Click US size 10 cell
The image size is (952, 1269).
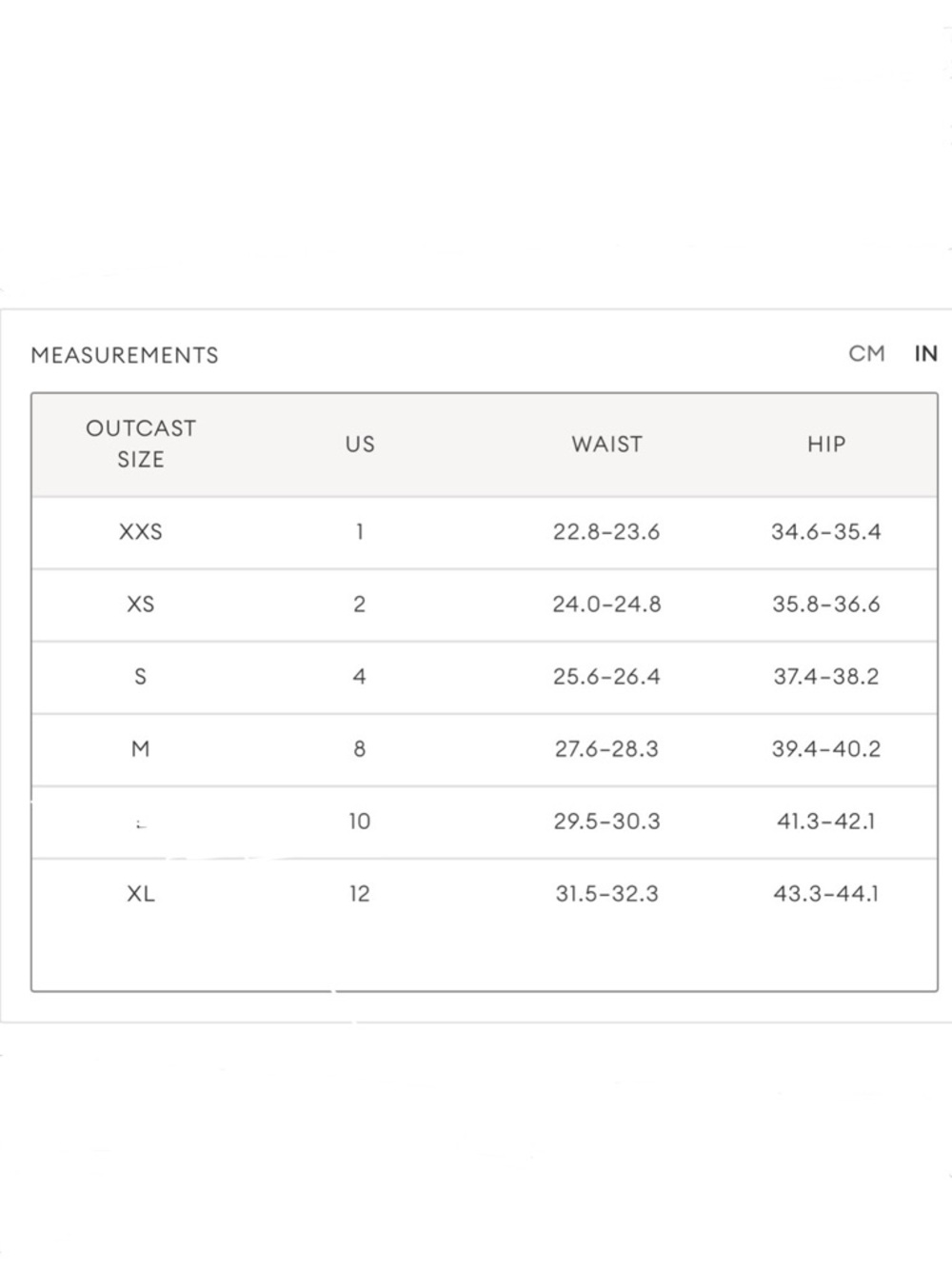[360, 822]
